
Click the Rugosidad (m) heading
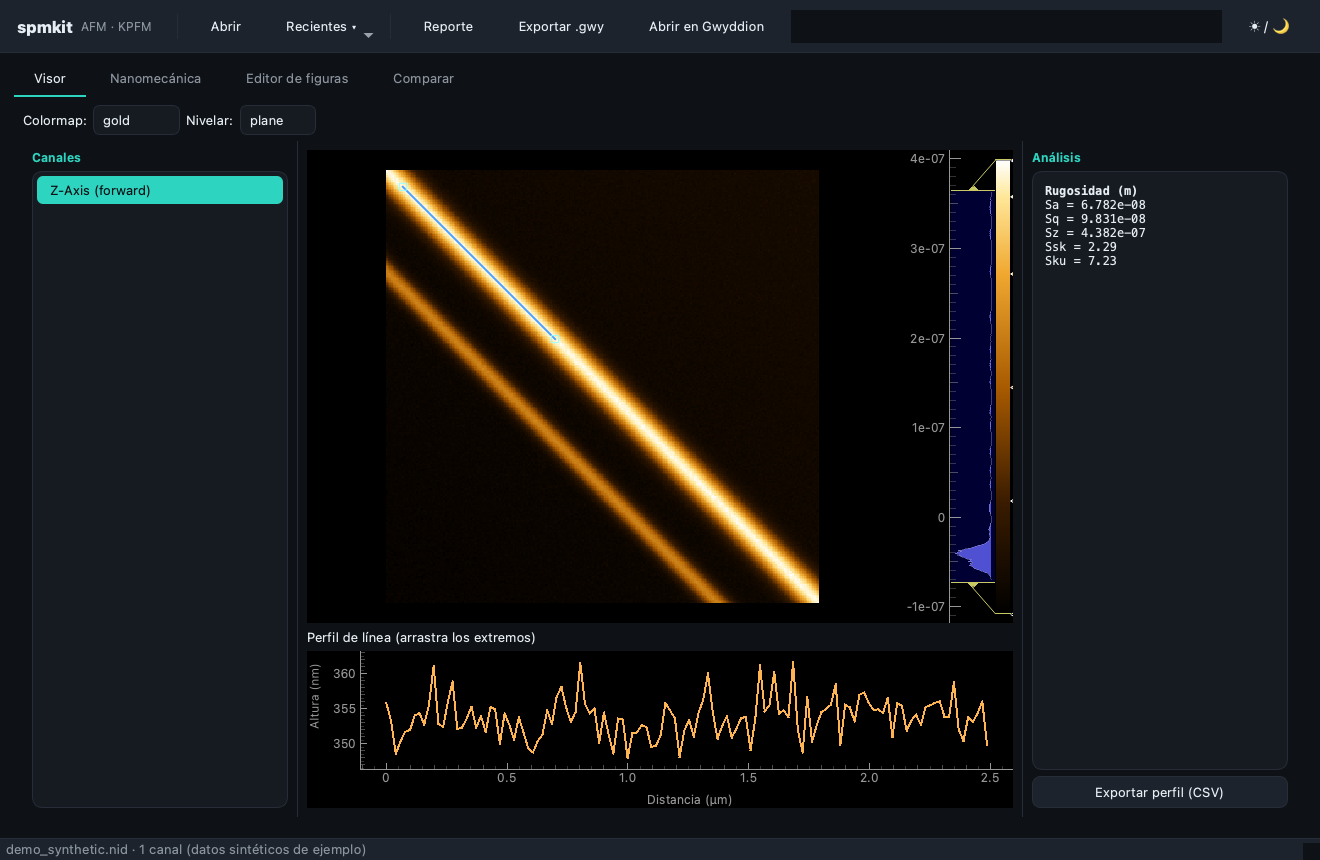(1091, 191)
